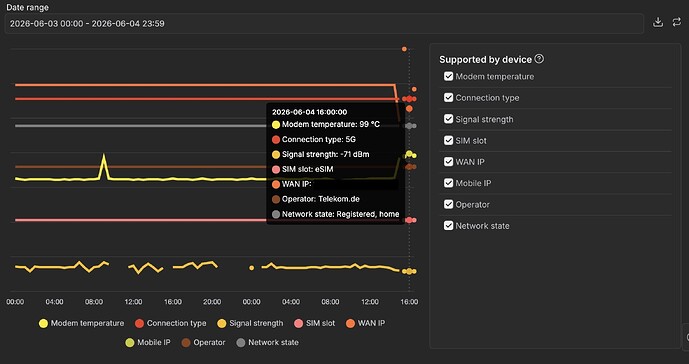Viewport: 689px width, 364px height.
Task: Click the Modem temperature legend swatch
Action: (x=43, y=324)
